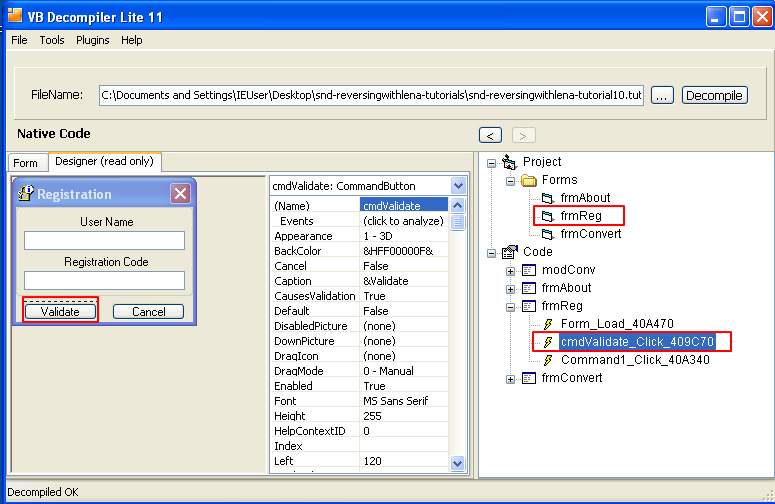This screenshot has width=775, height=504.
Task: Click the frmConvert module icon under Code
Action: pyautogui.click(x=529, y=378)
